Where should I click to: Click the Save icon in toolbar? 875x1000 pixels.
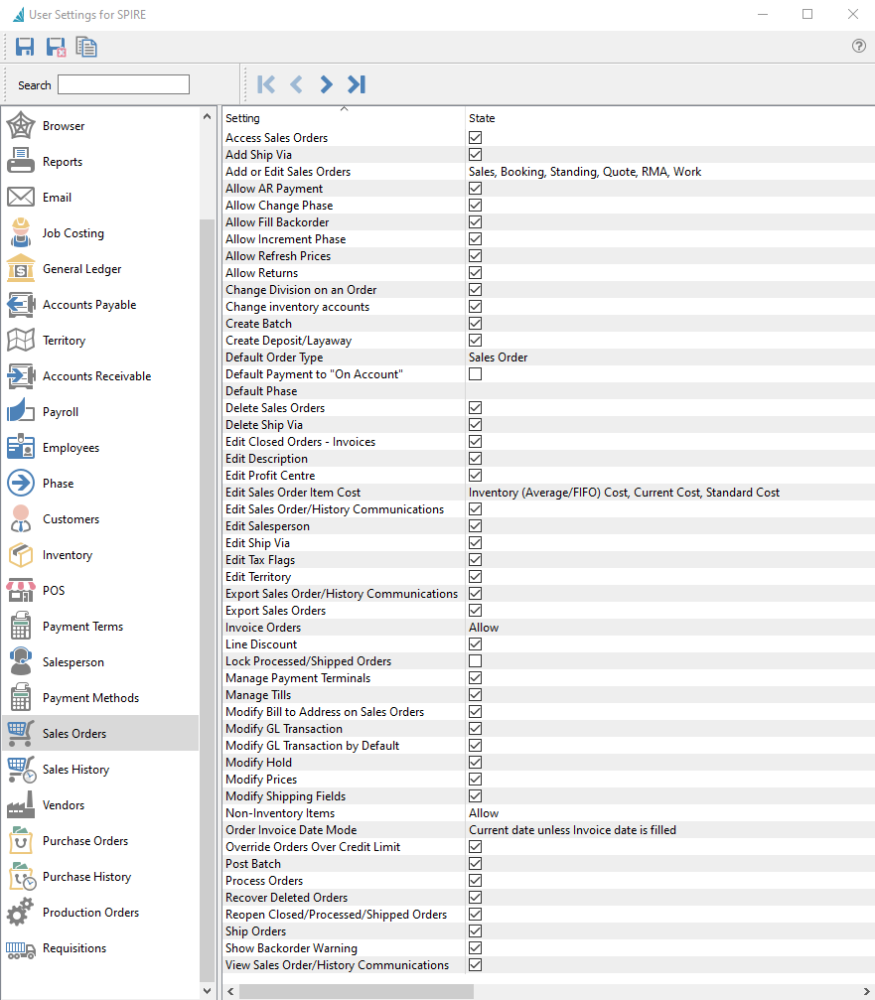pyautogui.click(x=25, y=47)
